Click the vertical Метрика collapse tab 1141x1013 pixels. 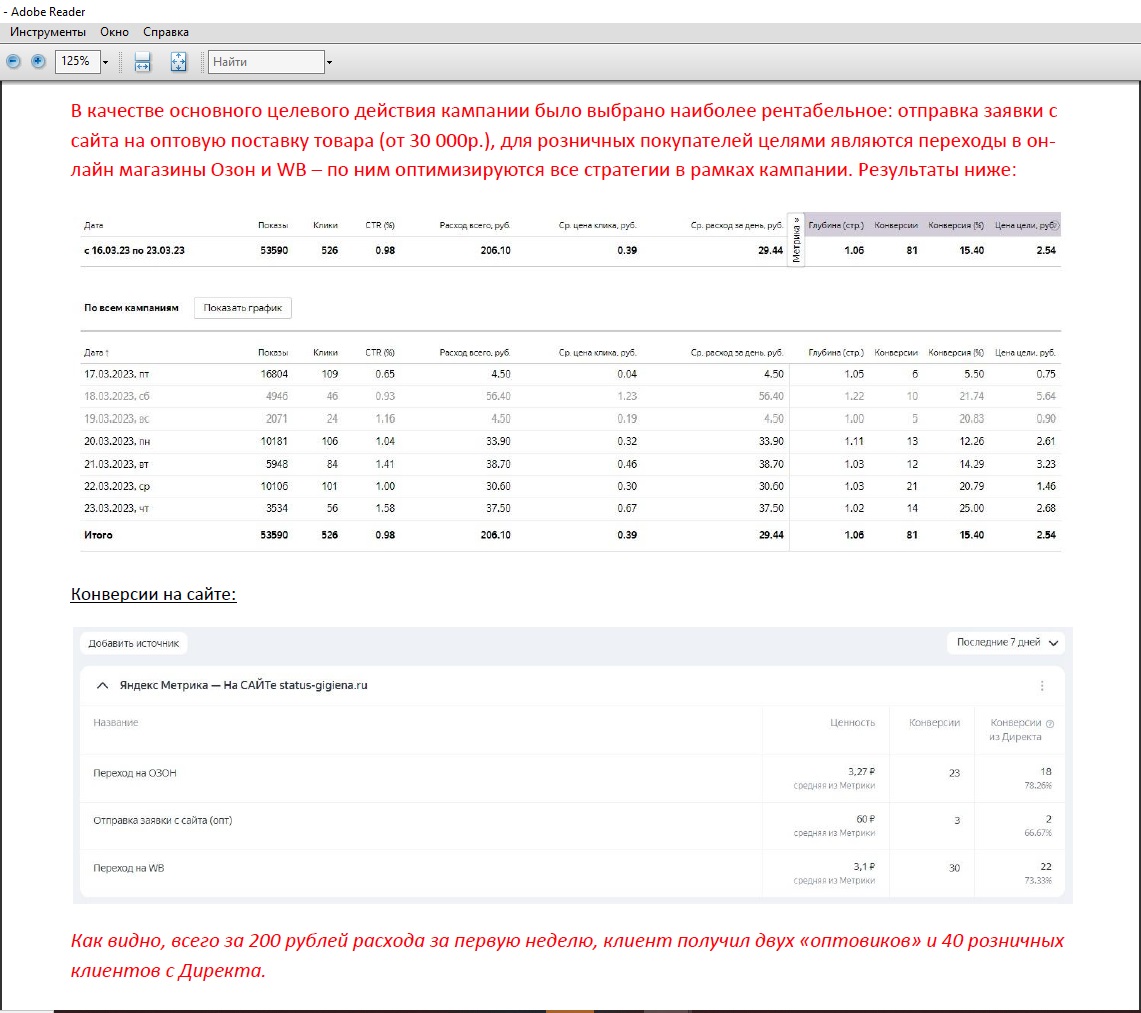pyautogui.click(x=796, y=239)
